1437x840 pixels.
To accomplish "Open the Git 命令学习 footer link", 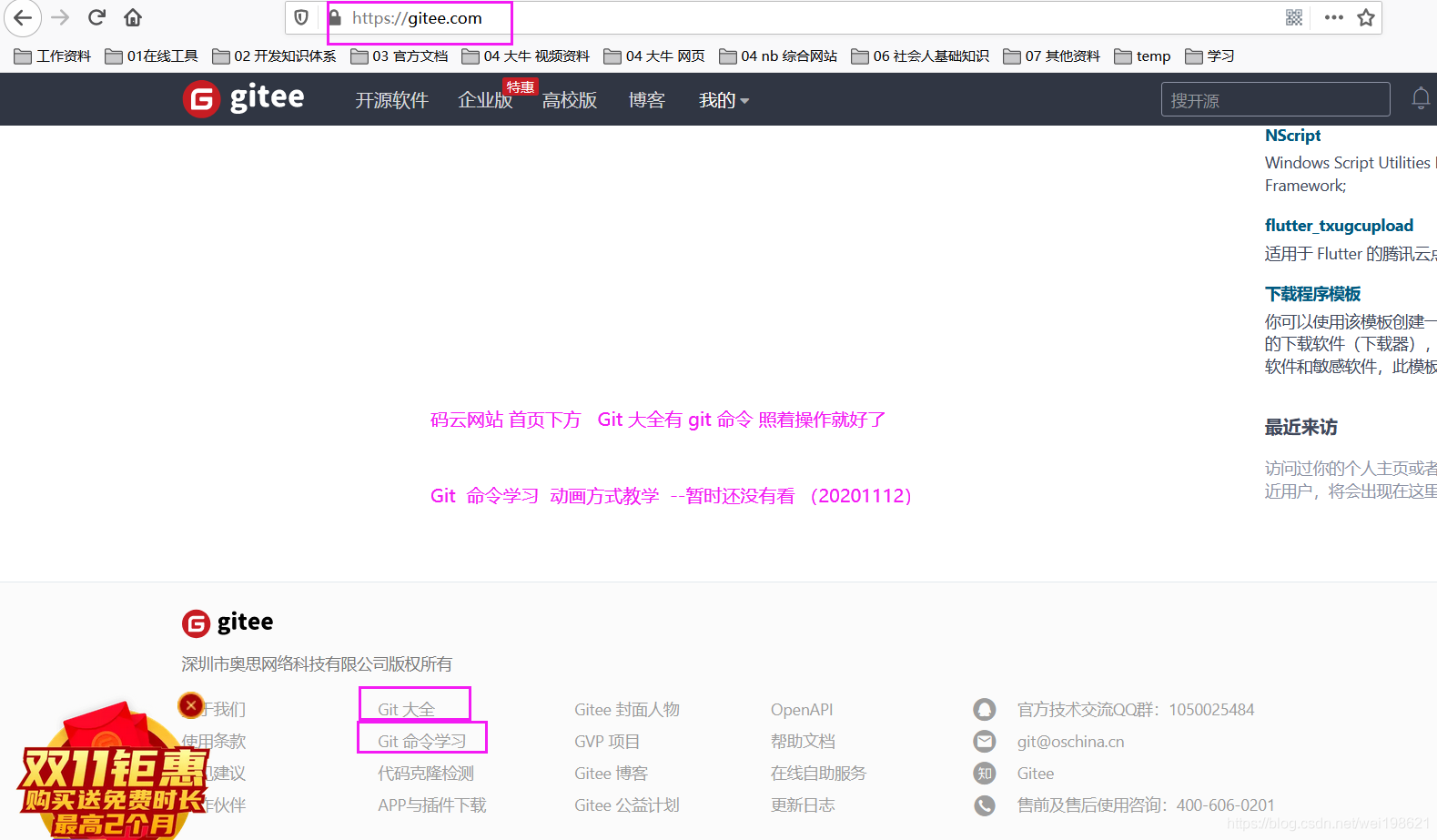I will point(421,741).
